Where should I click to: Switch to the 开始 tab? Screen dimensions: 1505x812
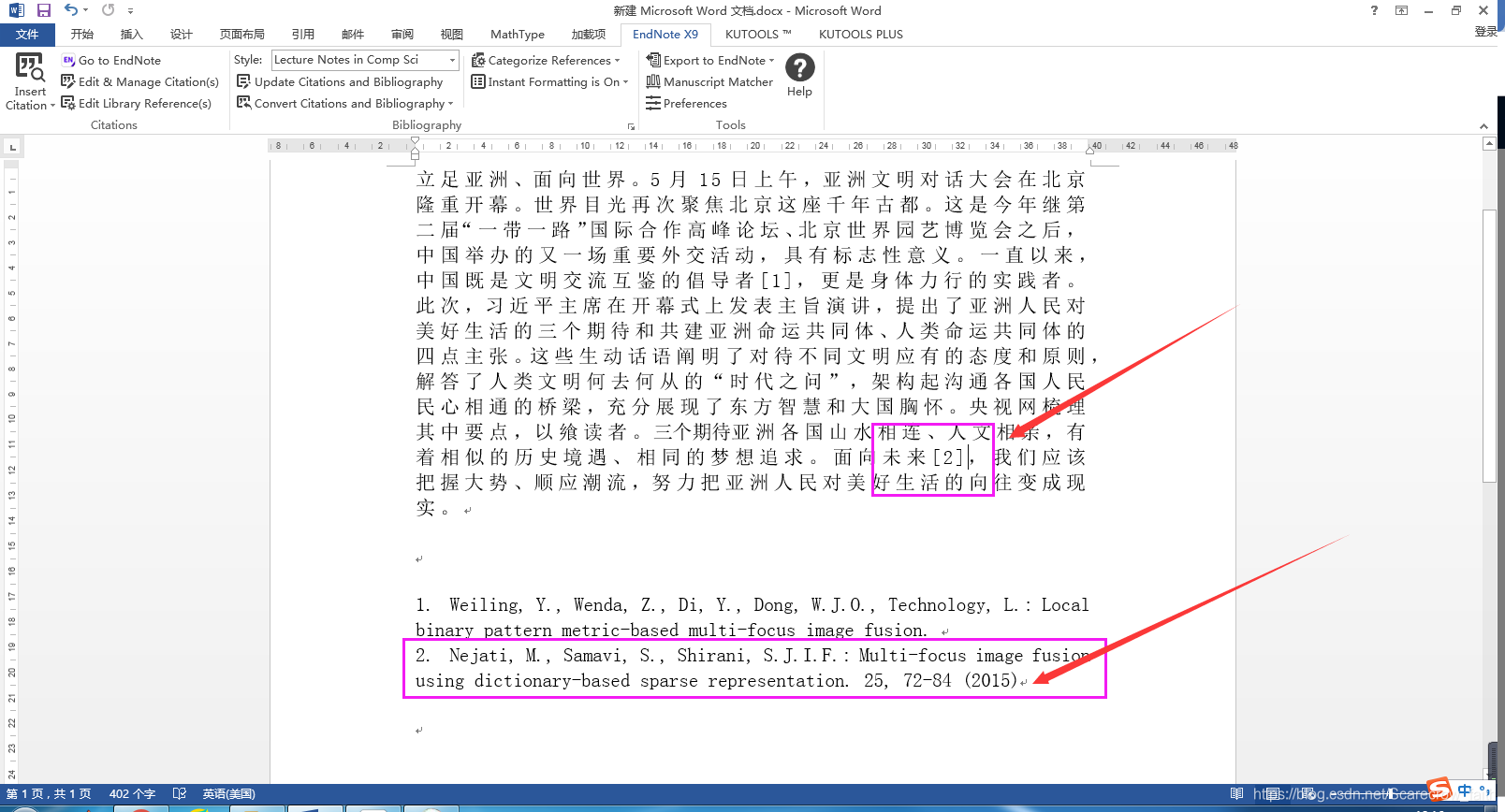82,35
